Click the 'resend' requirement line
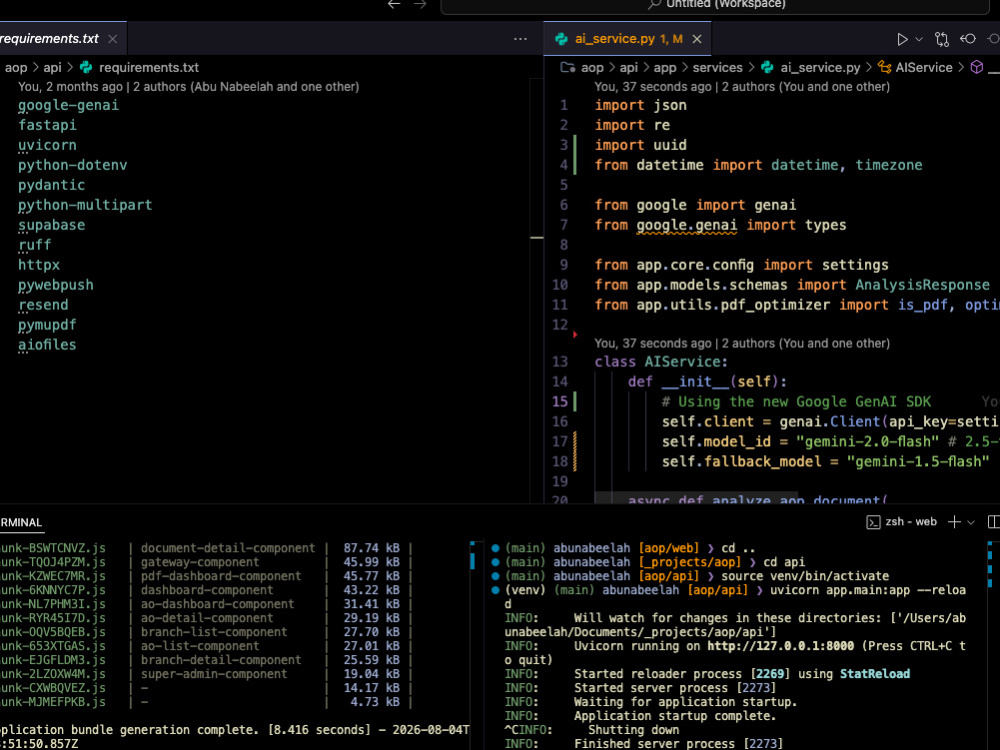This screenshot has height=750, width=1000. (x=43, y=305)
